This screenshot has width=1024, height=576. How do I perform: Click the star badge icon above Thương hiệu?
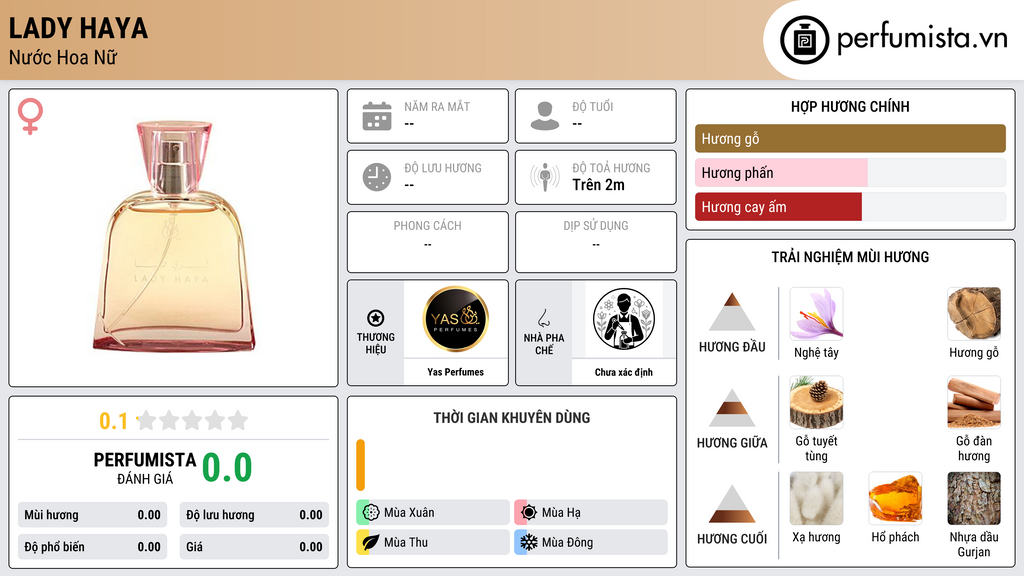[376, 318]
